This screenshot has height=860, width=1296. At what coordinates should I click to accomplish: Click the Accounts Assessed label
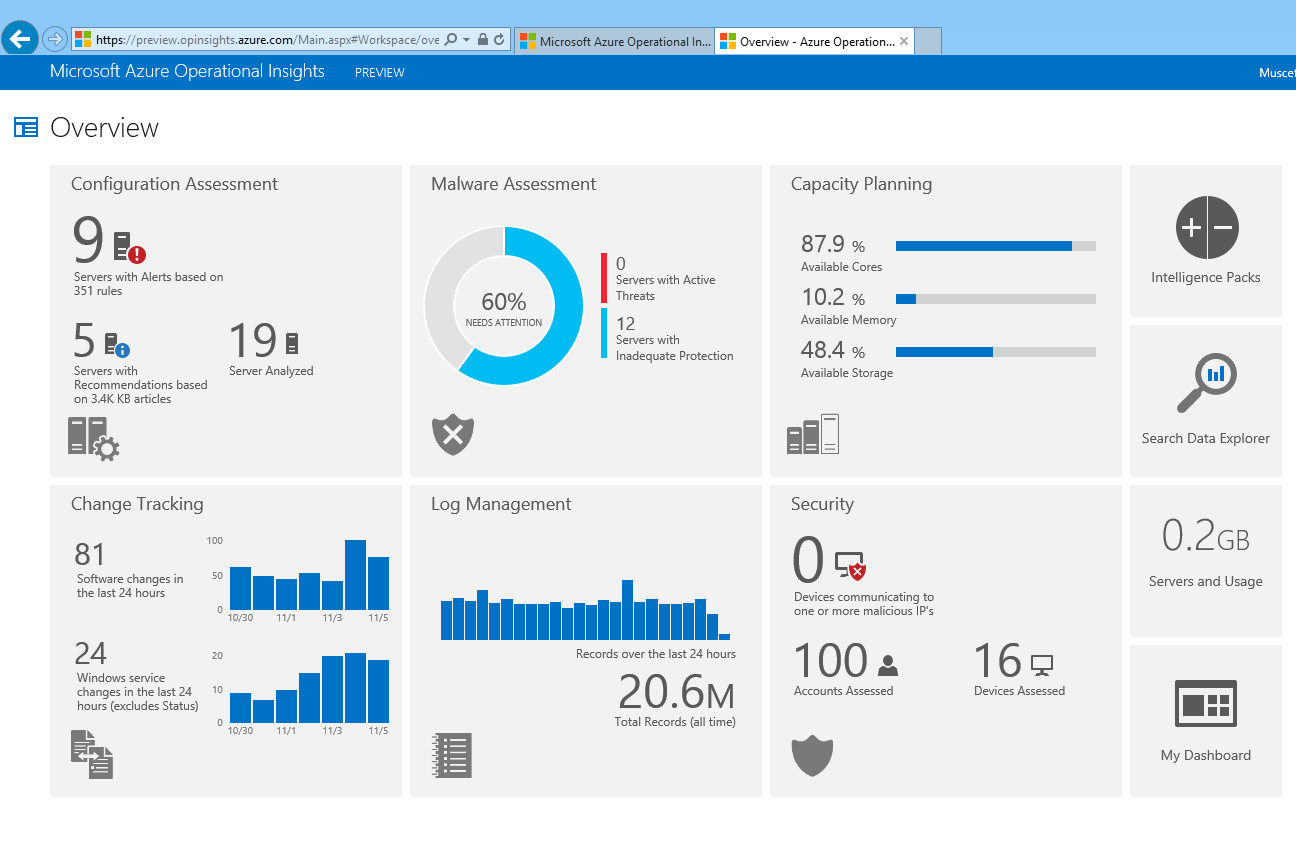(x=843, y=691)
